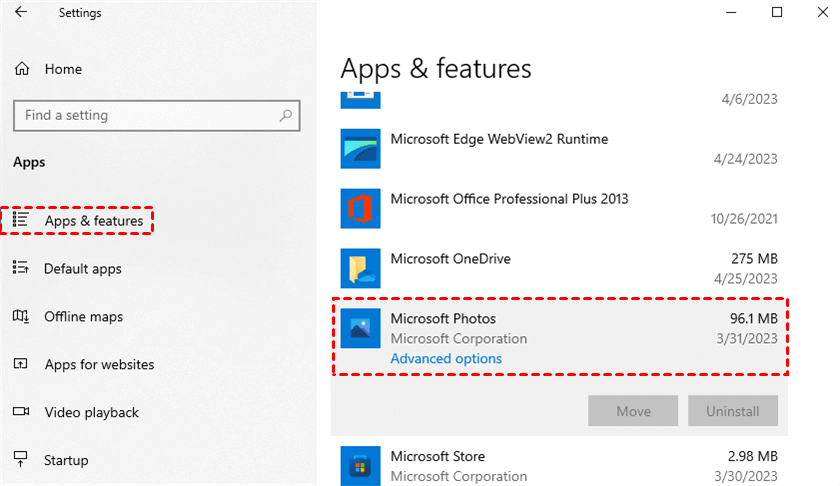Click the Apps & features page heading
Viewport: 840px width, 486px height.
tap(436, 69)
